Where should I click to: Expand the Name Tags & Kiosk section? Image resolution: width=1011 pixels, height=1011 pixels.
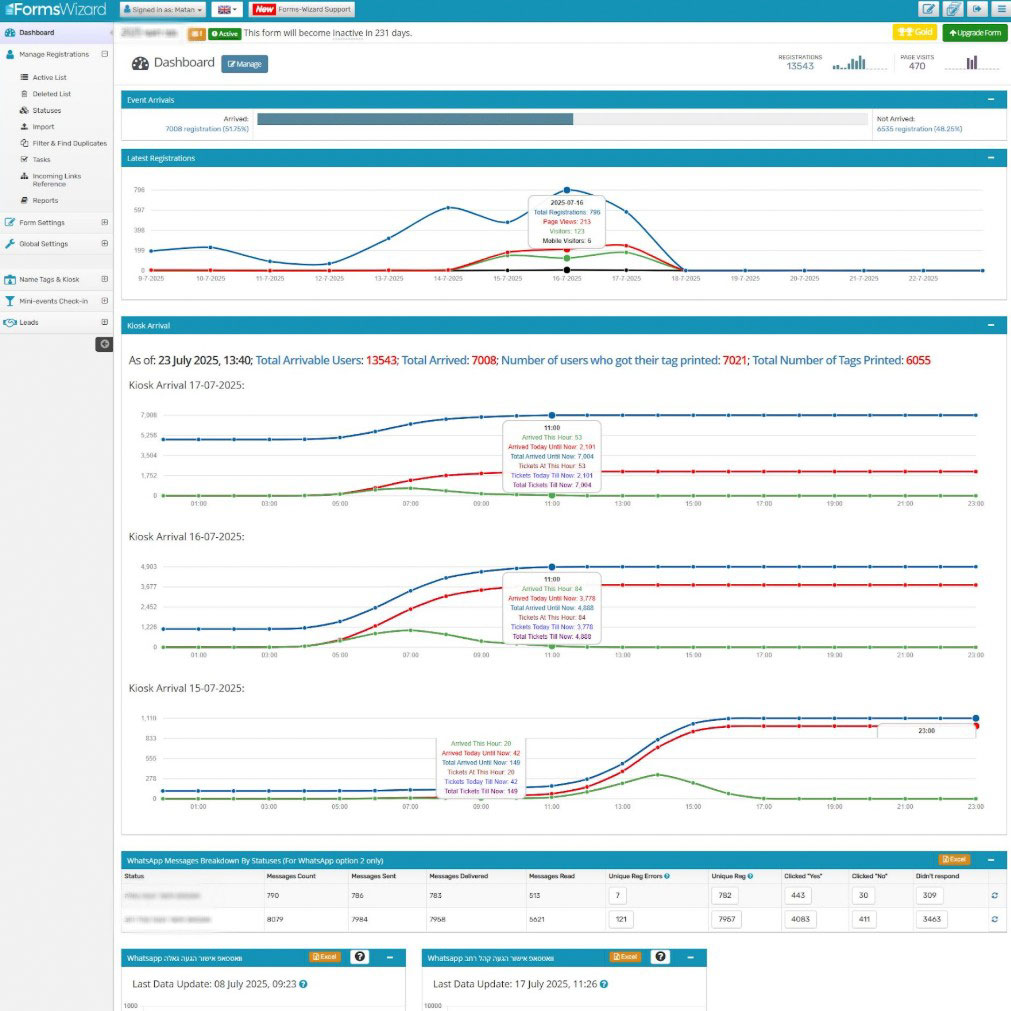click(x=104, y=280)
